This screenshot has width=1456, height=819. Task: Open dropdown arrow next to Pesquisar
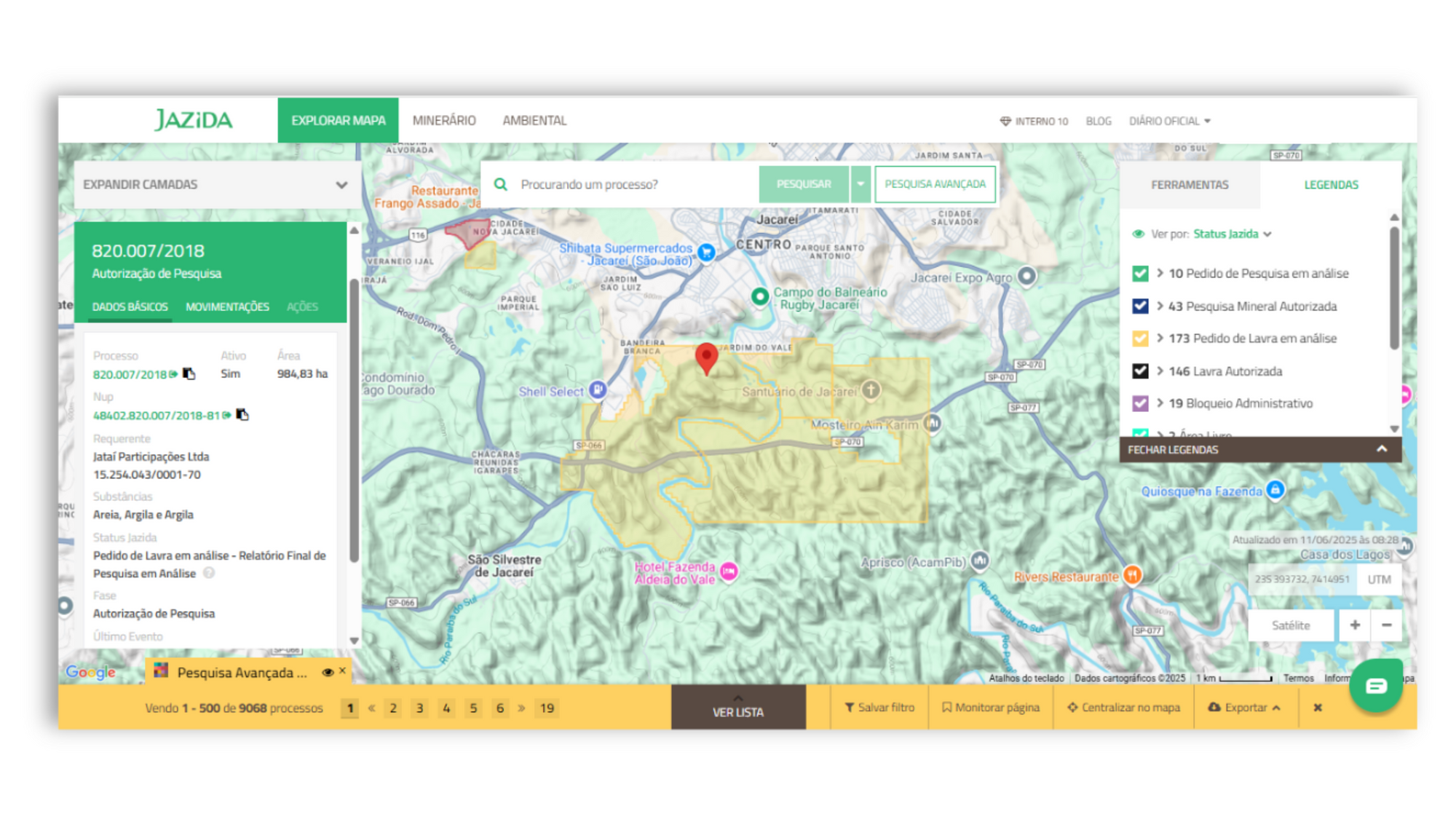click(860, 184)
